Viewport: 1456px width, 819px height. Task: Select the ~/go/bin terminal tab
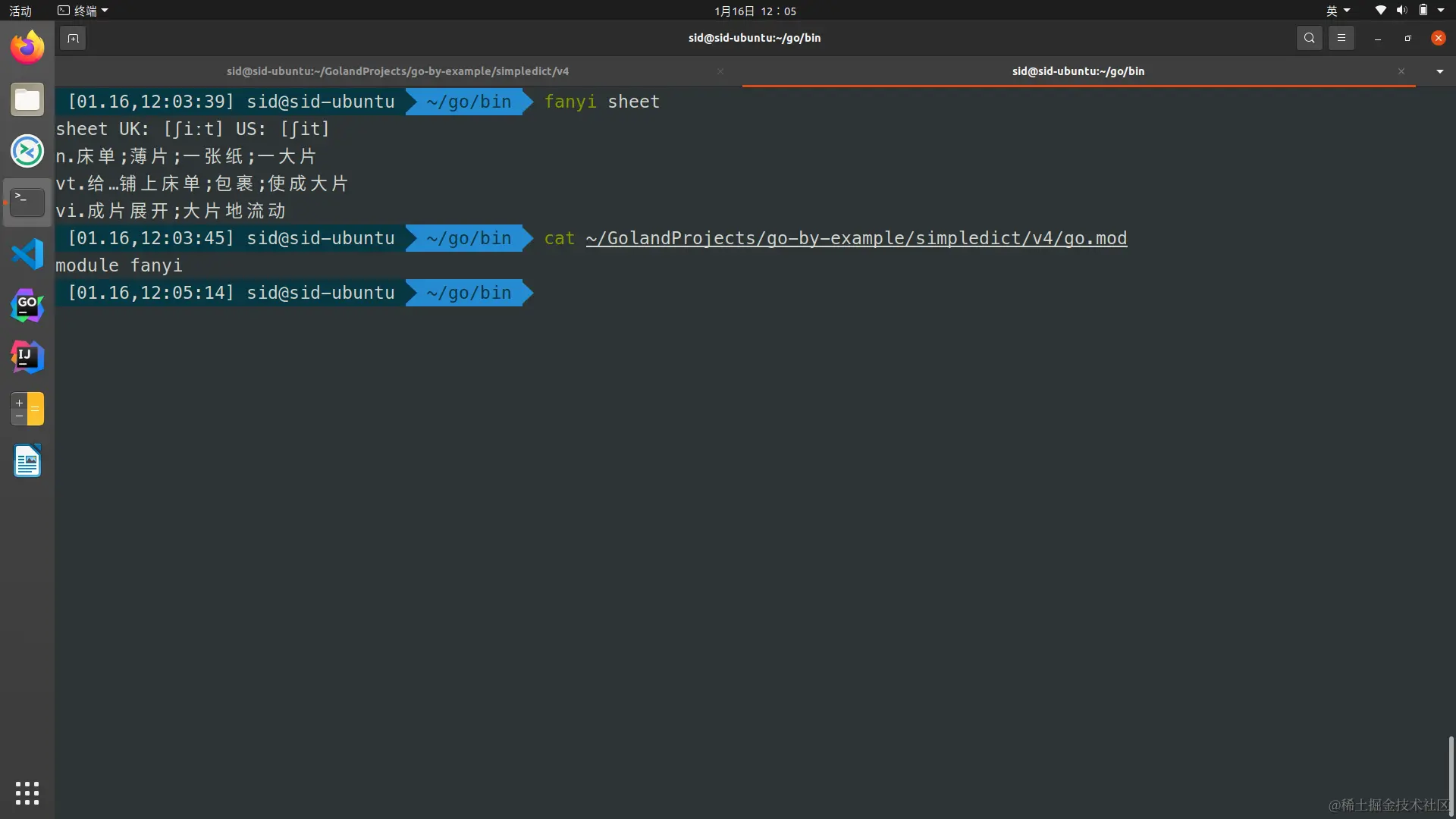point(1078,71)
